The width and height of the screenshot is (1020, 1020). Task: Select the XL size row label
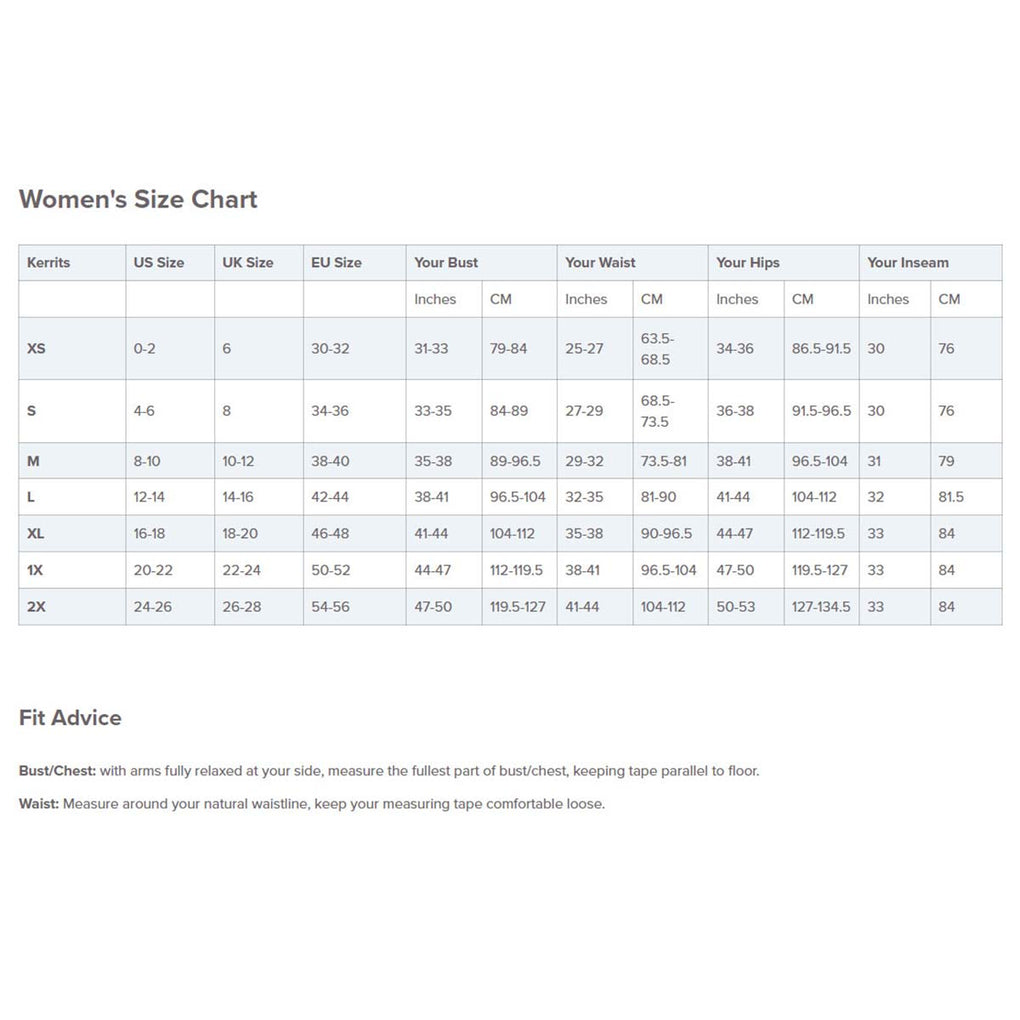click(x=36, y=534)
